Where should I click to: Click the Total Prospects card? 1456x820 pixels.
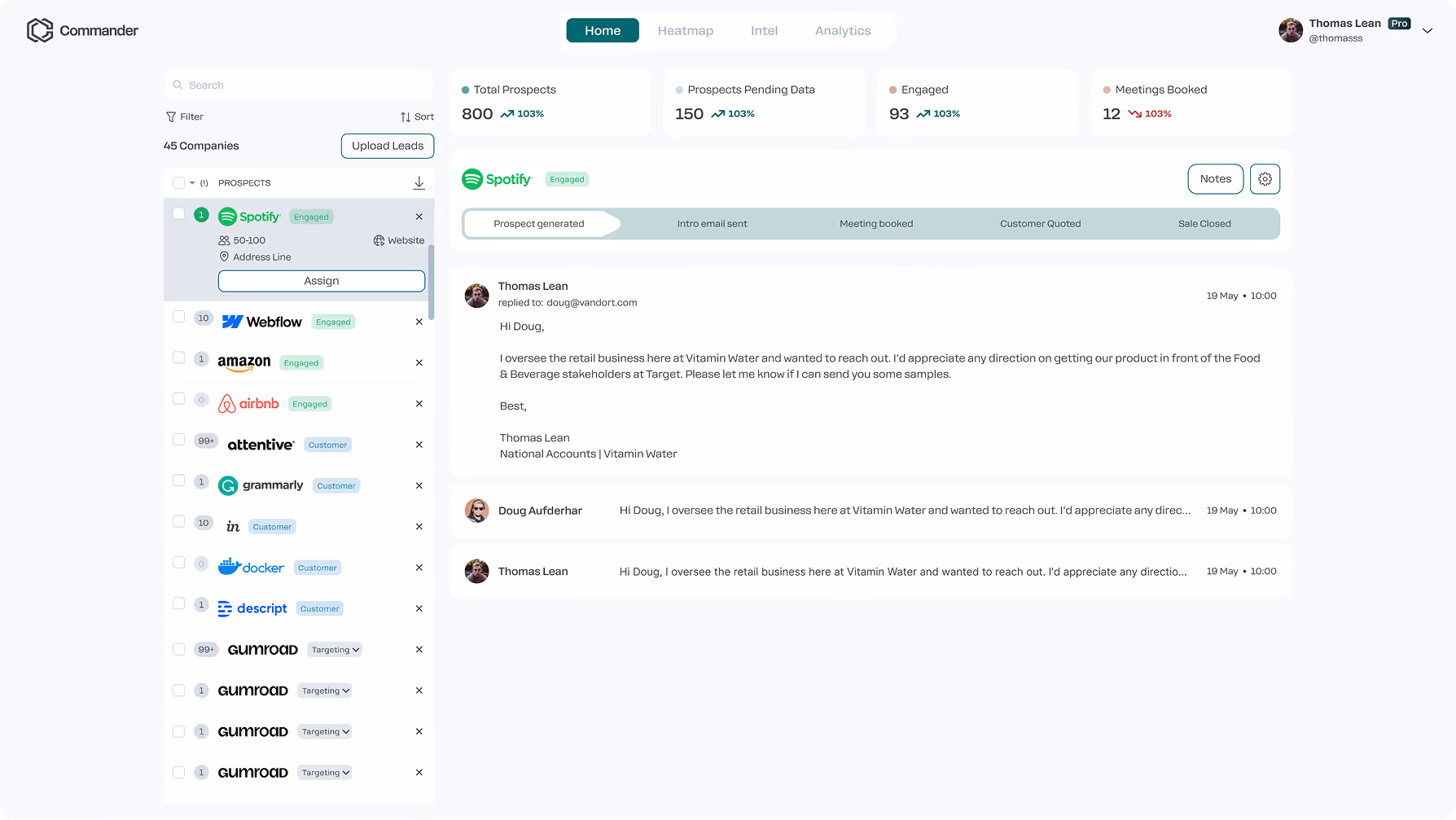[550, 103]
